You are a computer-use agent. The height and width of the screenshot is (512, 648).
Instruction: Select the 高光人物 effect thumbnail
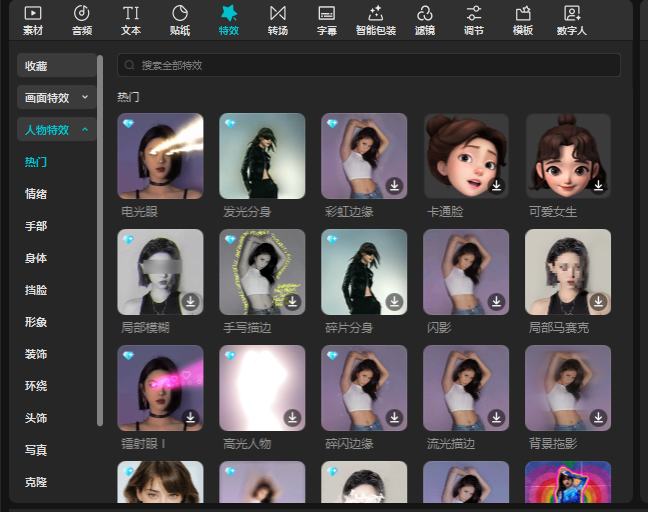click(262, 388)
